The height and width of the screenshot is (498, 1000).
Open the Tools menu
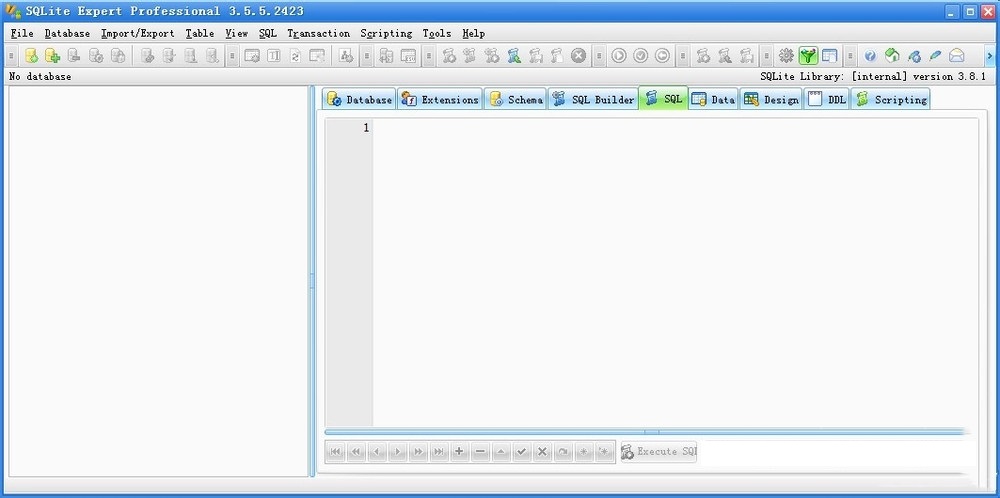pyautogui.click(x=437, y=33)
